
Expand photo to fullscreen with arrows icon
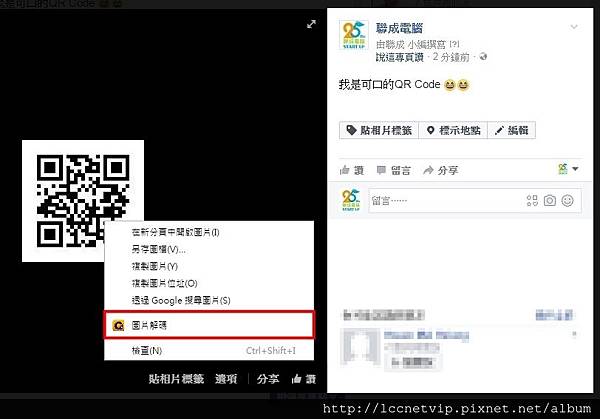coord(311,24)
